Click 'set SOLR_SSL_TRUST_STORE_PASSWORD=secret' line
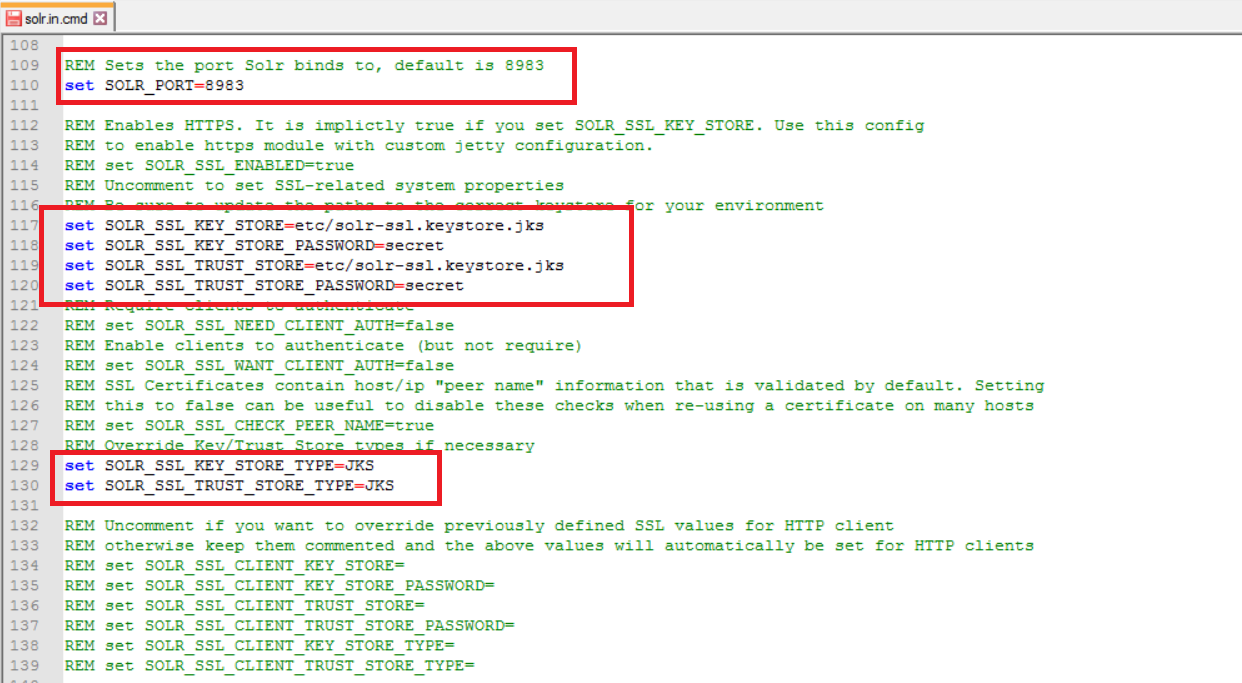 [x=265, y=285]
